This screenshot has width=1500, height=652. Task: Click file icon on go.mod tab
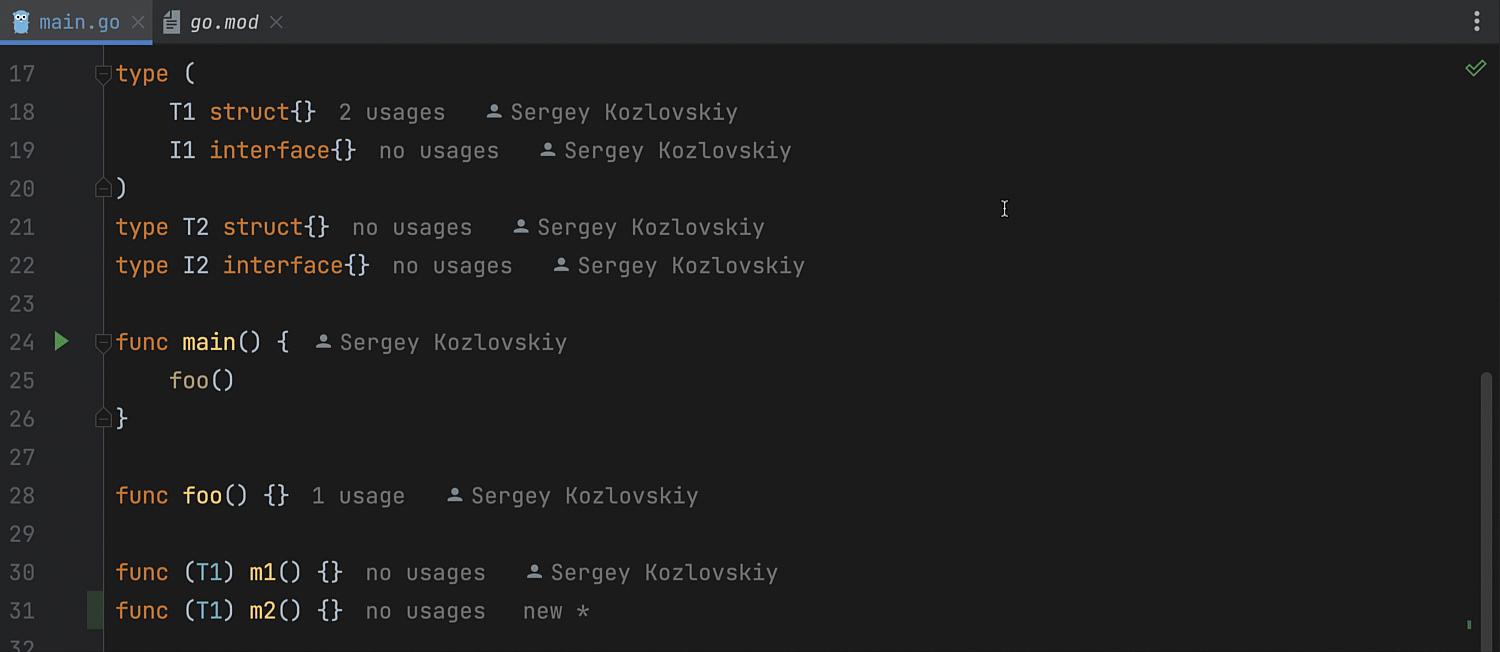172,22
